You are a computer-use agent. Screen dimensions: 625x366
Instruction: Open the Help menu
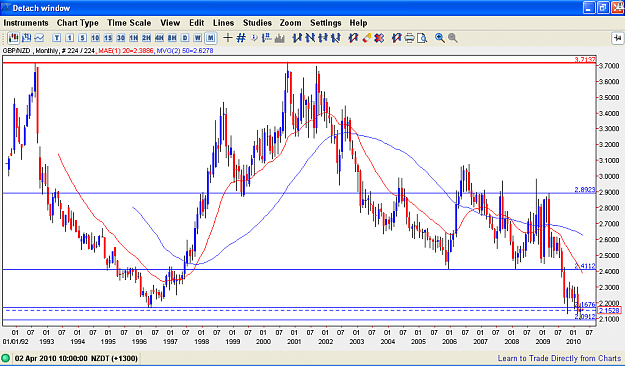(x=358, y=23)
